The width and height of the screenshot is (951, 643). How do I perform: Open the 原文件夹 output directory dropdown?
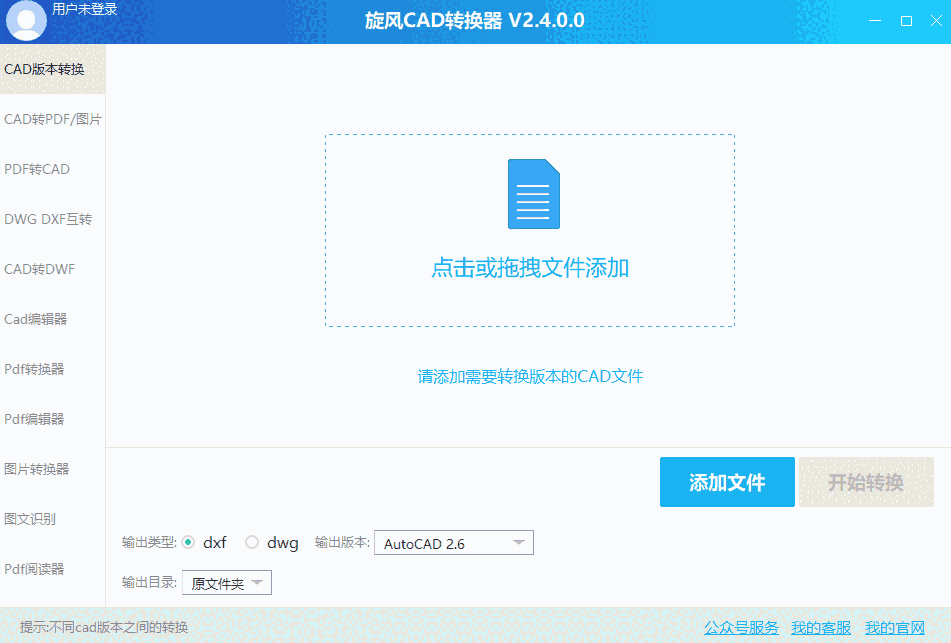226,581
